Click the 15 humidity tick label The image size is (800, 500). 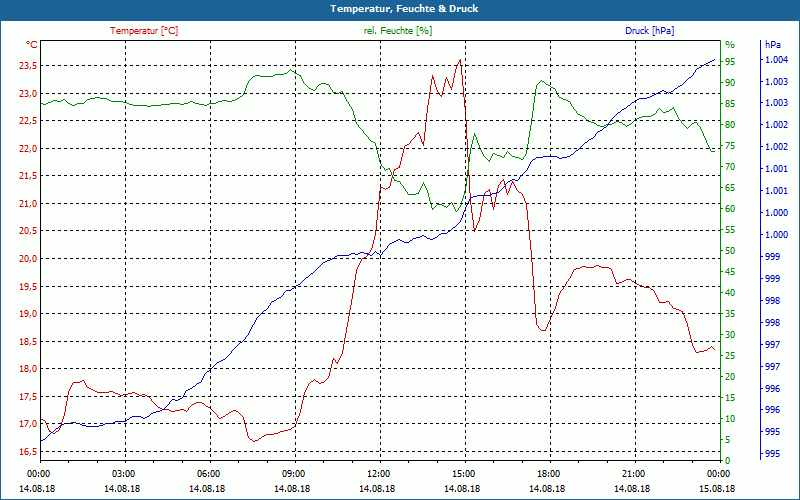tap(730, 397)
